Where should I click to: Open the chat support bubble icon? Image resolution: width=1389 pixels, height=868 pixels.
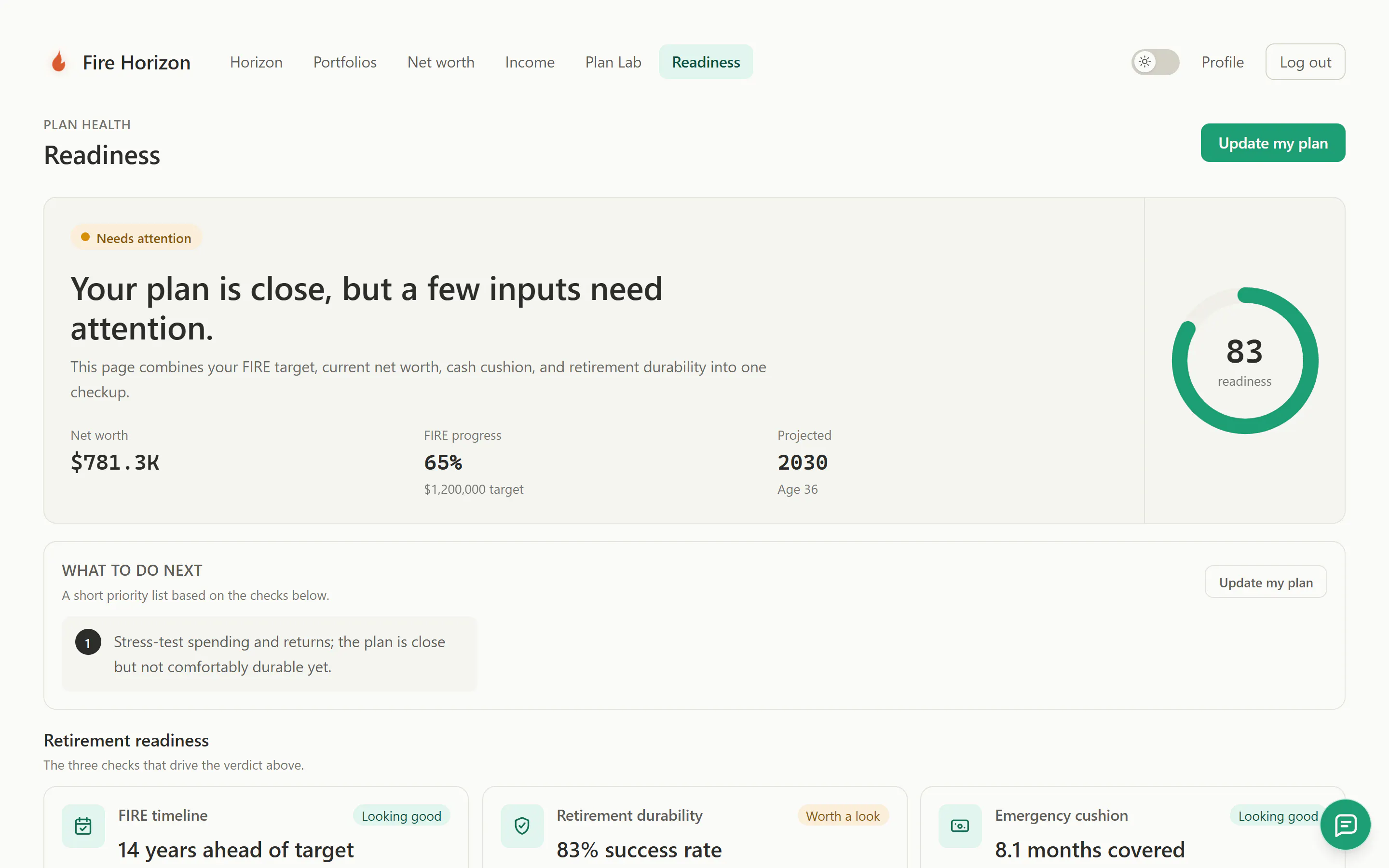(x=1346, y=825)
